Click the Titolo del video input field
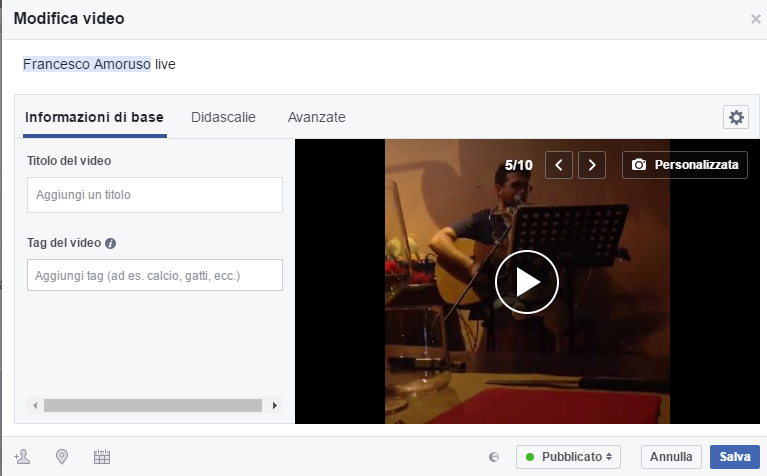The image size is (767, 476). [155, 195]
